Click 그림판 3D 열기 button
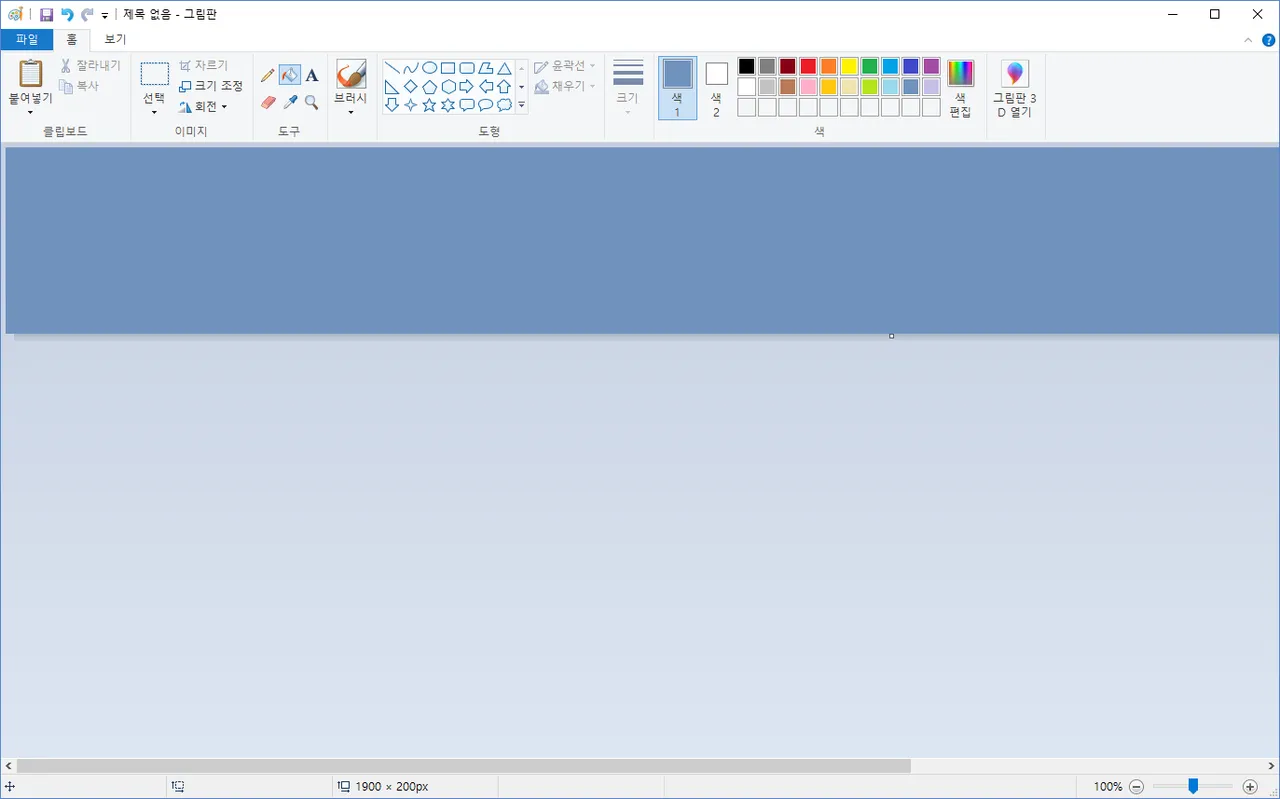1280x799 pixels. pos(1014,88)
